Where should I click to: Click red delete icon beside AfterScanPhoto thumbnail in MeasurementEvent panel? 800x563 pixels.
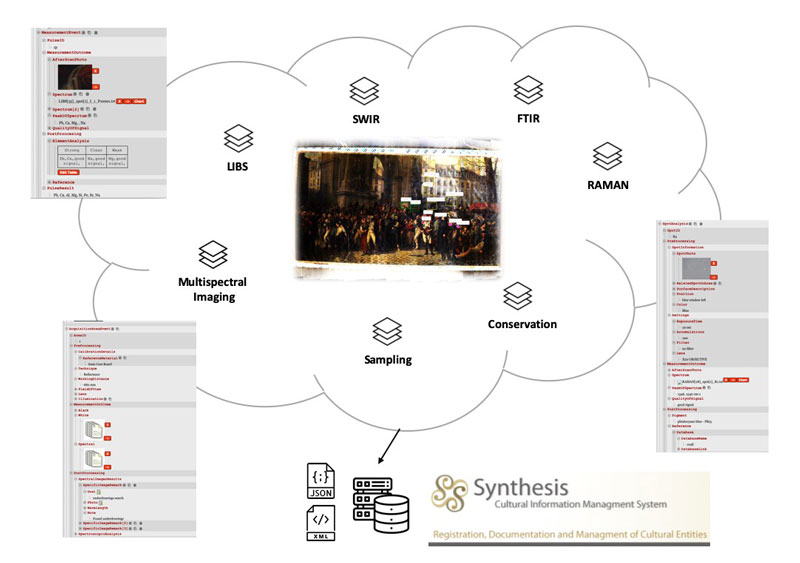tap(95, 71)
